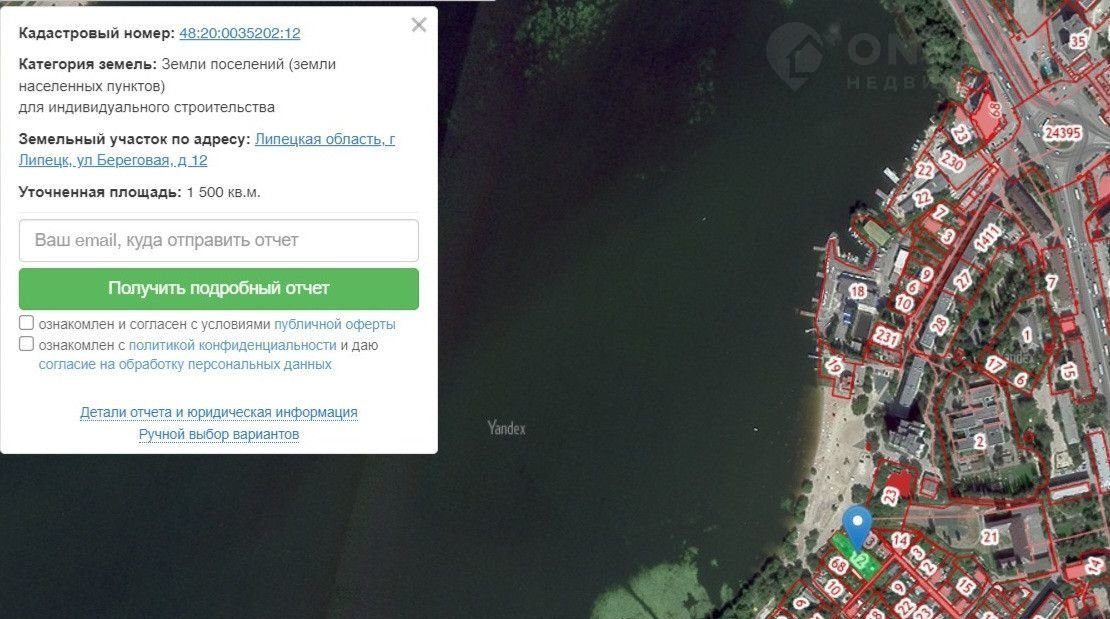Select parcel marker 35 on map
This screenshot has width=1110, height=619.
pyautogui.click(x=1077, y=41)
